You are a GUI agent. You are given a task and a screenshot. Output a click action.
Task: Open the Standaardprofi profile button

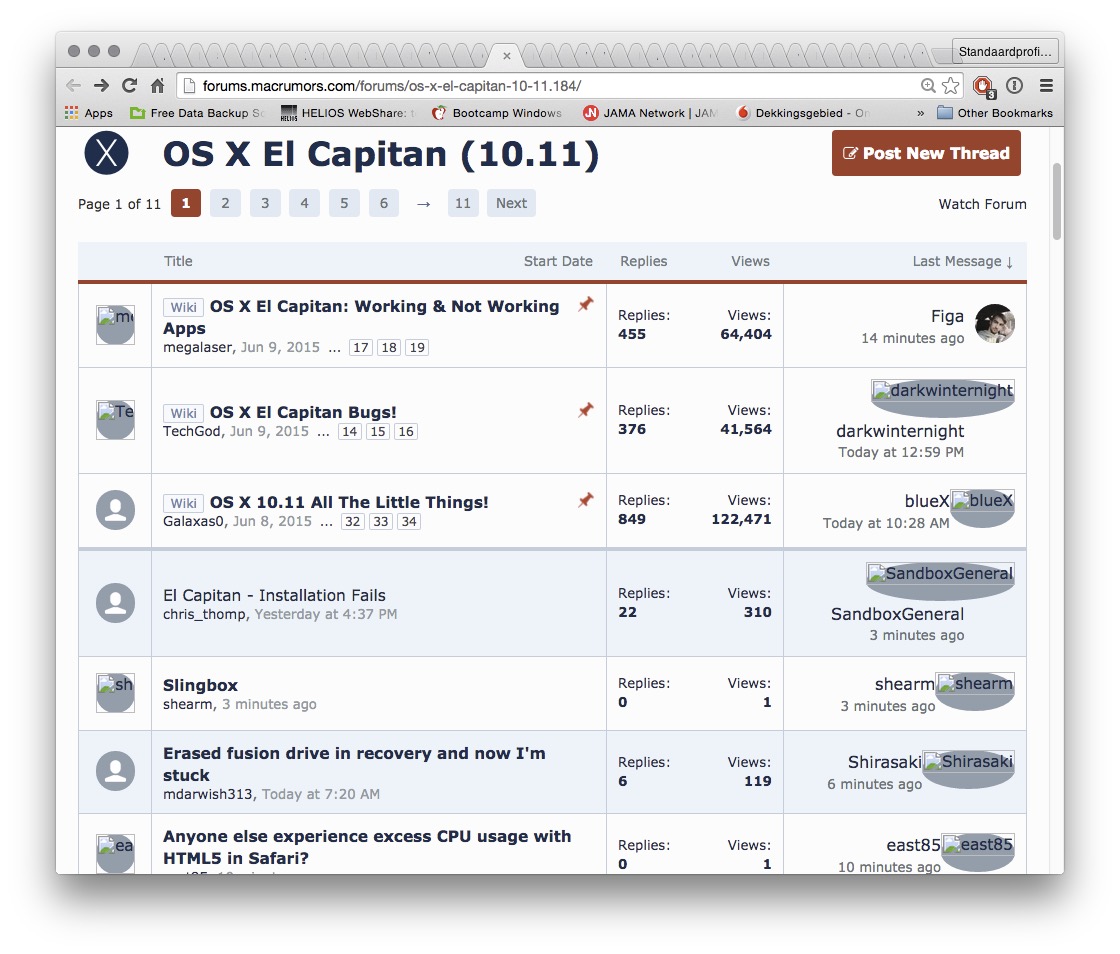click(1004, 51)
